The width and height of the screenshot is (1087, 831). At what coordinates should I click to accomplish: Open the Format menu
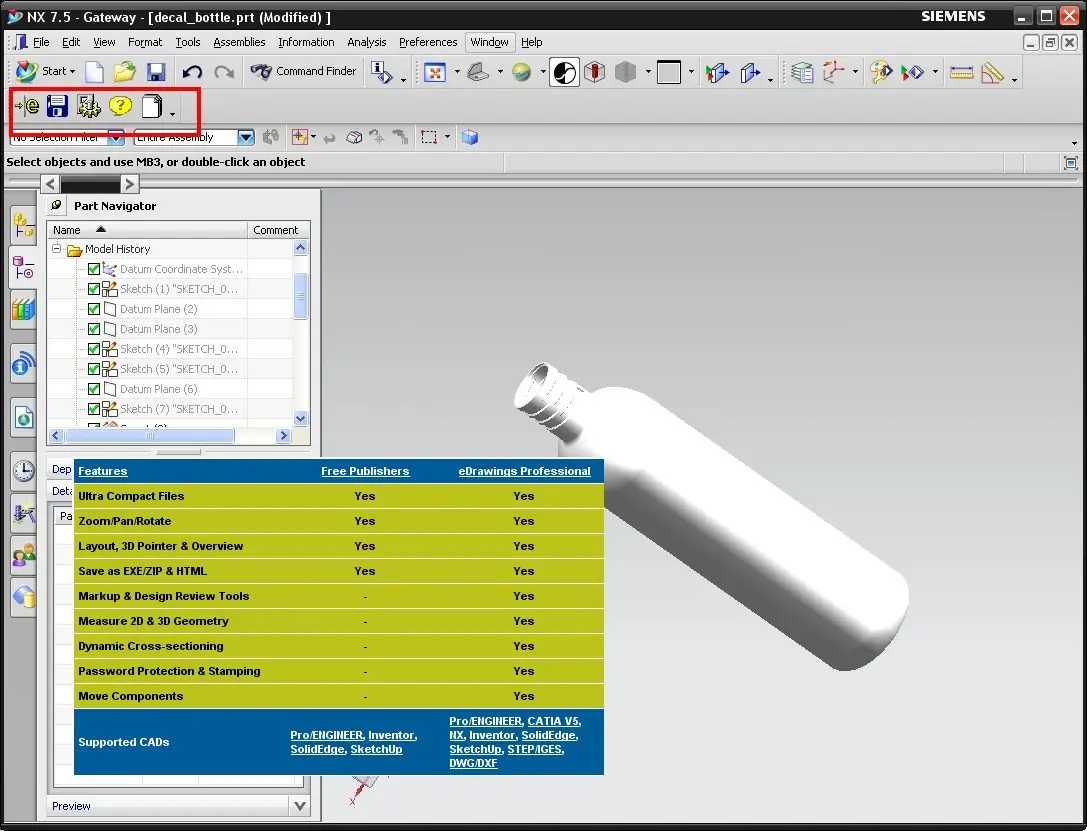point(145,42)
